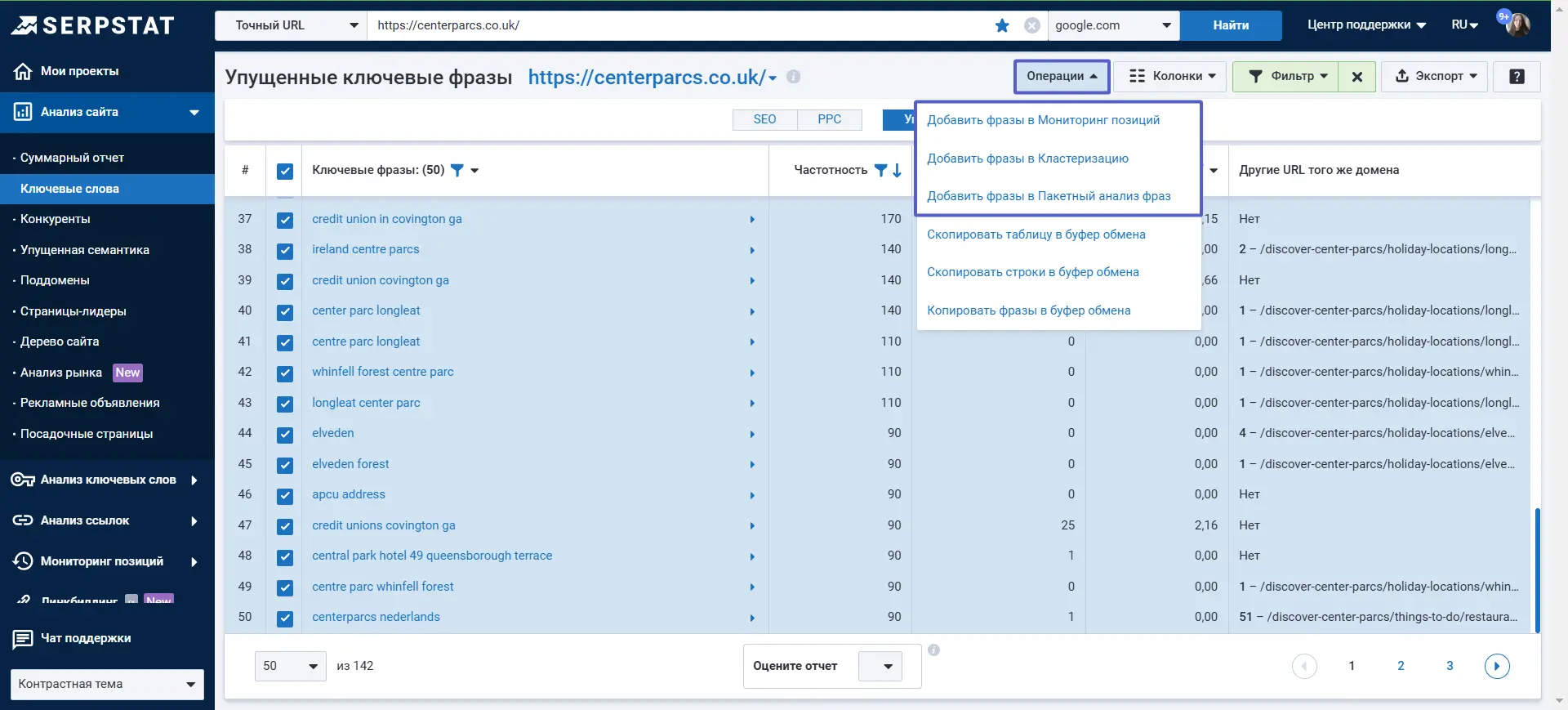Open details arrow for 'credit unions covington ga'
The image size is (1568, 710).
pos(752,526)
